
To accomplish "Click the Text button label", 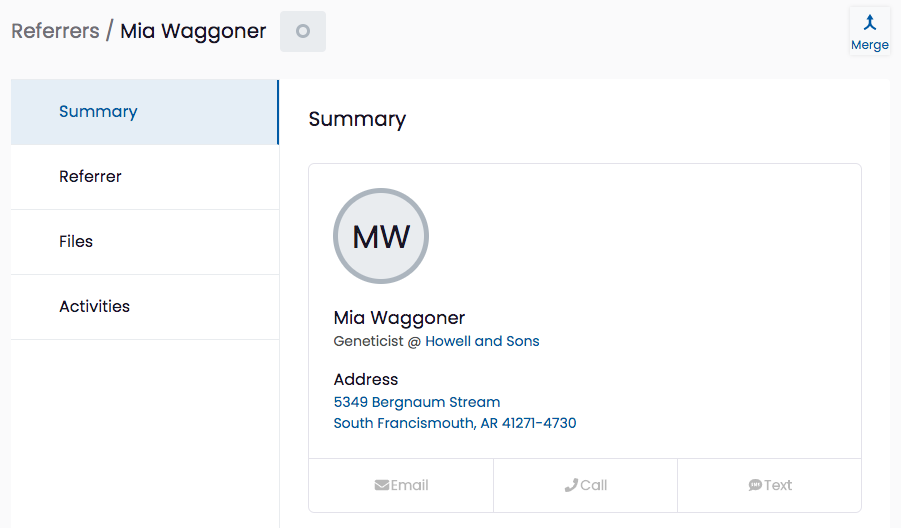I will click(x=778, y=485).
